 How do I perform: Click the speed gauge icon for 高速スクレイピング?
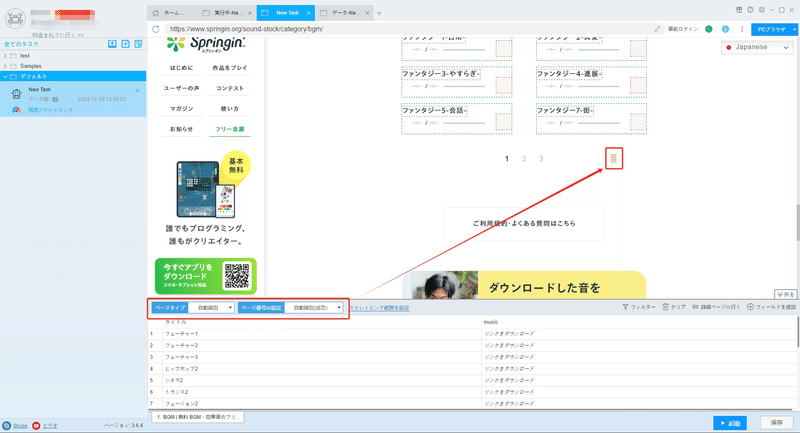click(16, 110)
